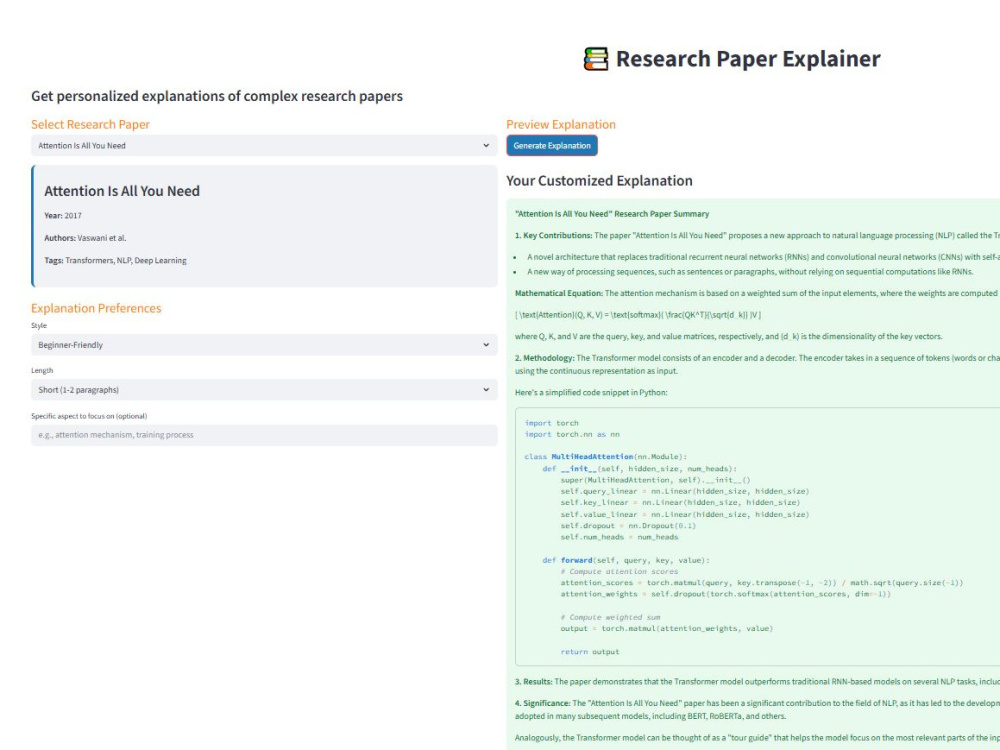Click the import torch code line

point(551,423)
